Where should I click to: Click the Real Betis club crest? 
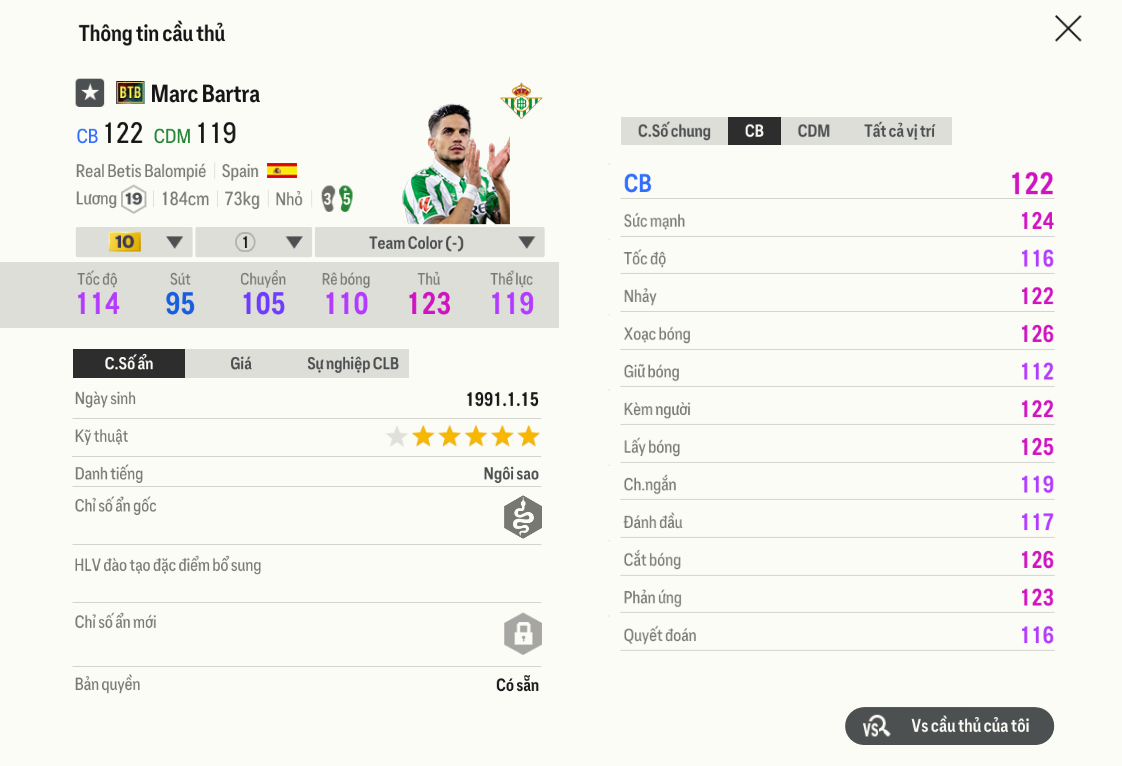coord(521,100)
